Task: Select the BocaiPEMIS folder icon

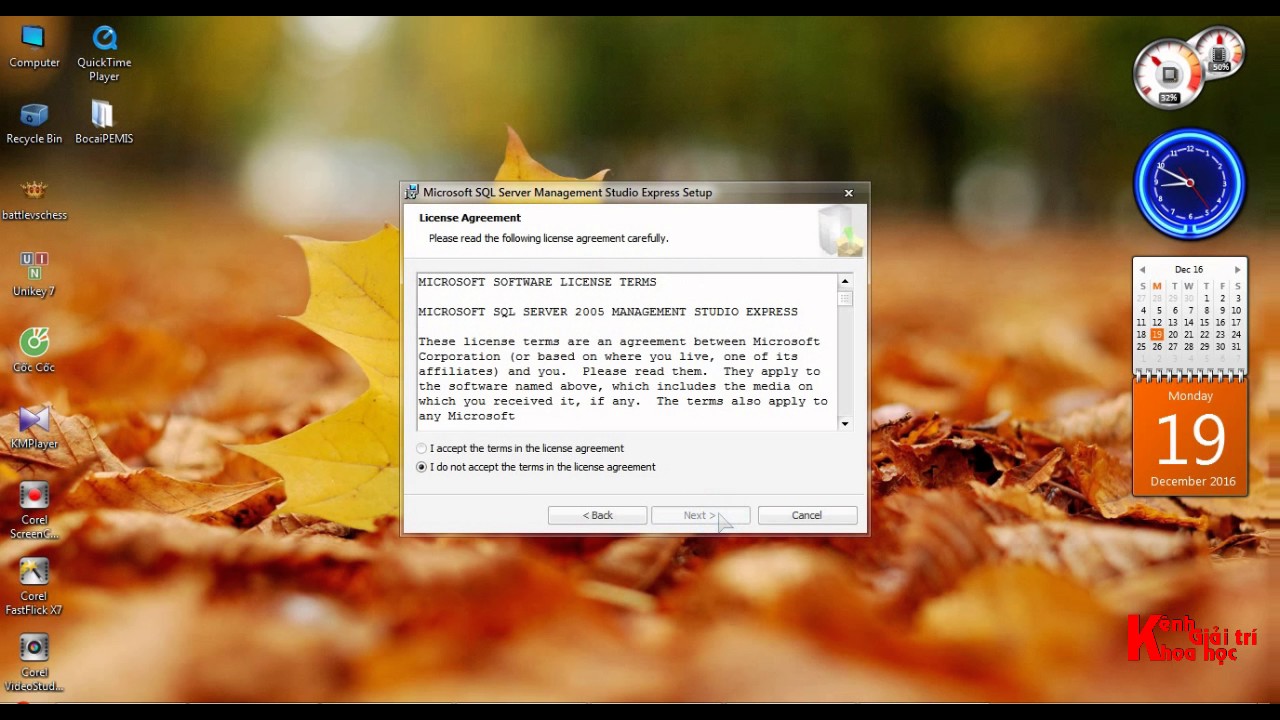Action: coord(104,122)
